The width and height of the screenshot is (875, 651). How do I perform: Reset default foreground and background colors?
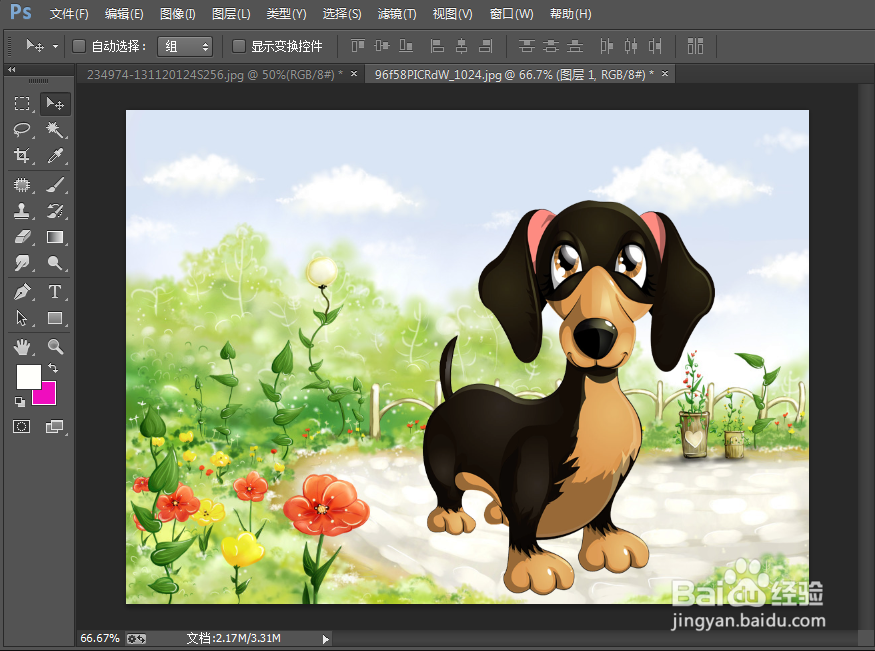click(x=20, y=402)
